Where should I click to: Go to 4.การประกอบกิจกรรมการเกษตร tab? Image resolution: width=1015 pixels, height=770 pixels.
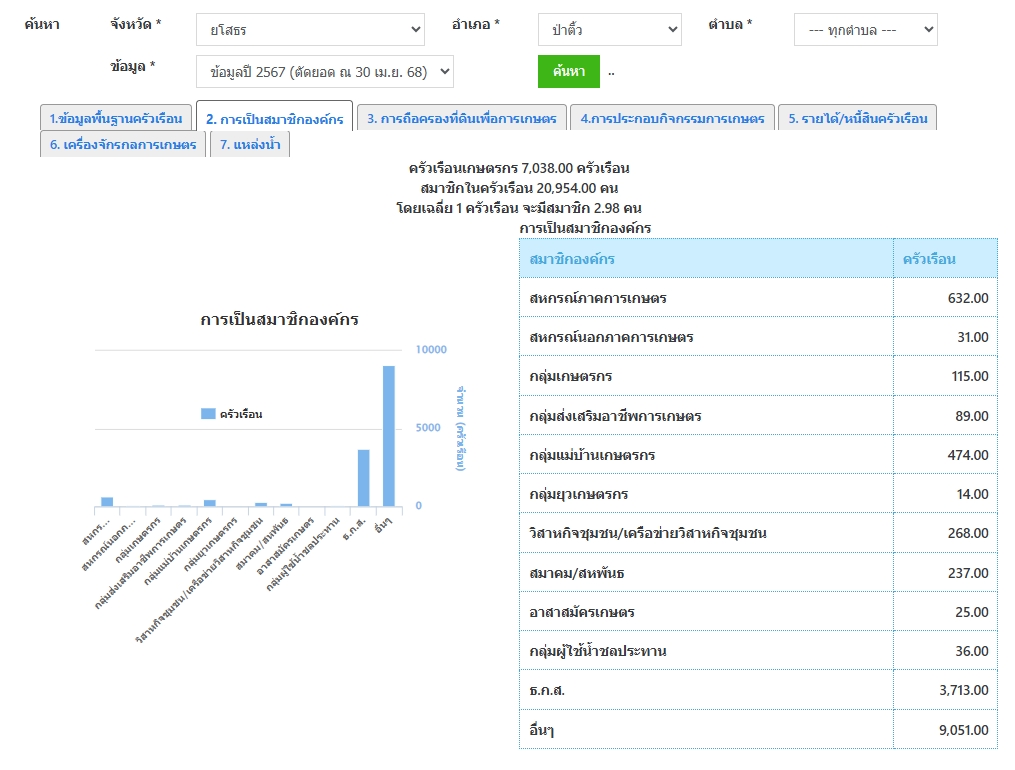(672, 119)
